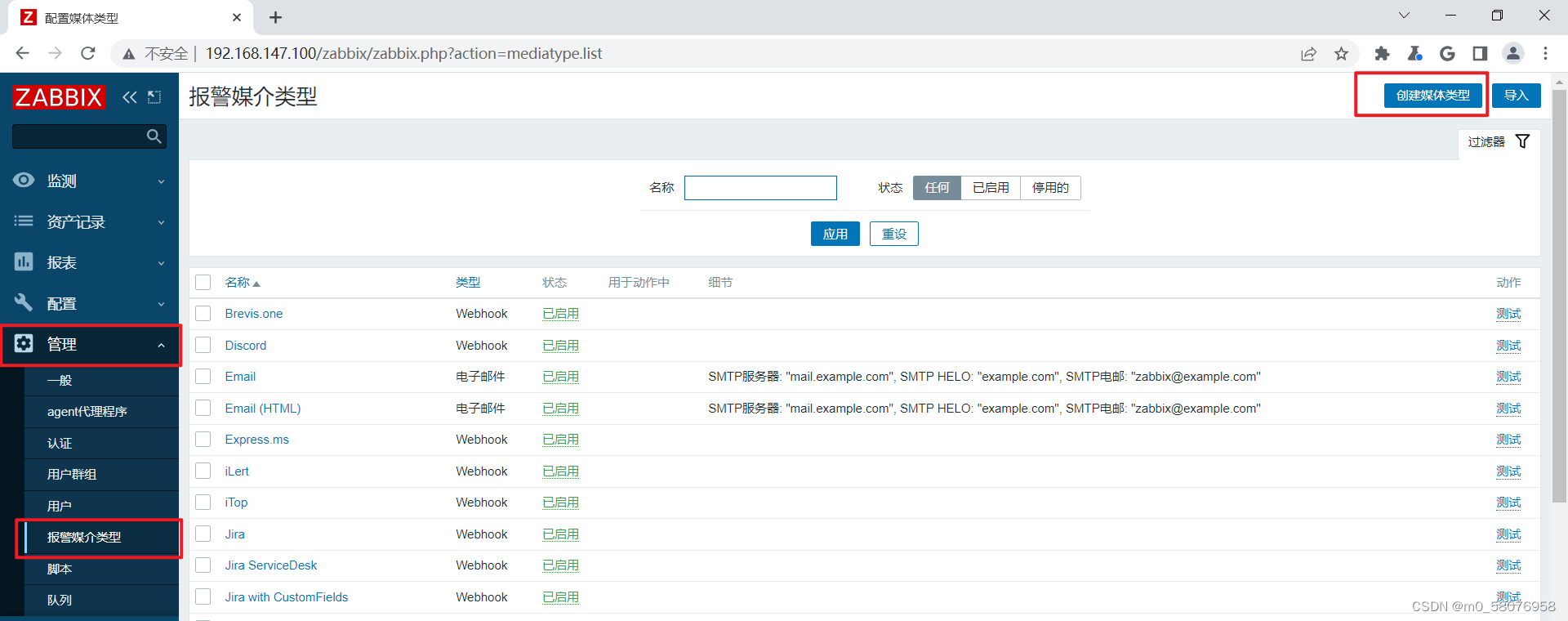Open tab search dropdown in title bar
Viewport: 1568px width, 621px height.
point(1404,16)
